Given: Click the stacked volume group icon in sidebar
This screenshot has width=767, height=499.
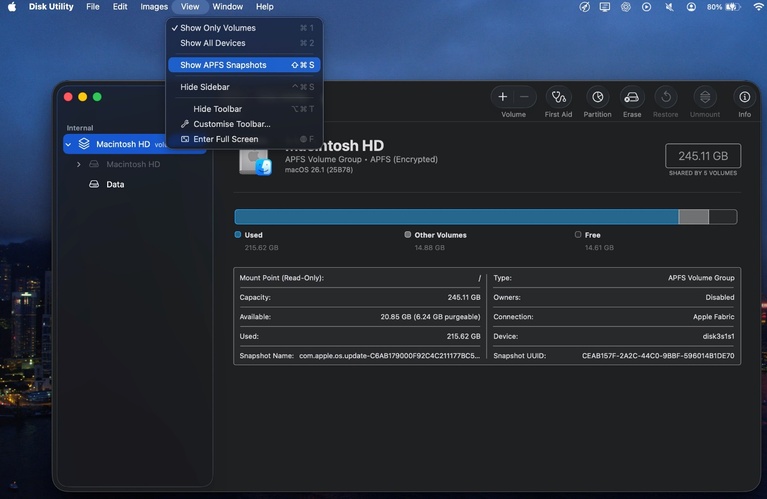Looking at the screenshot, I should pos(84,144).
